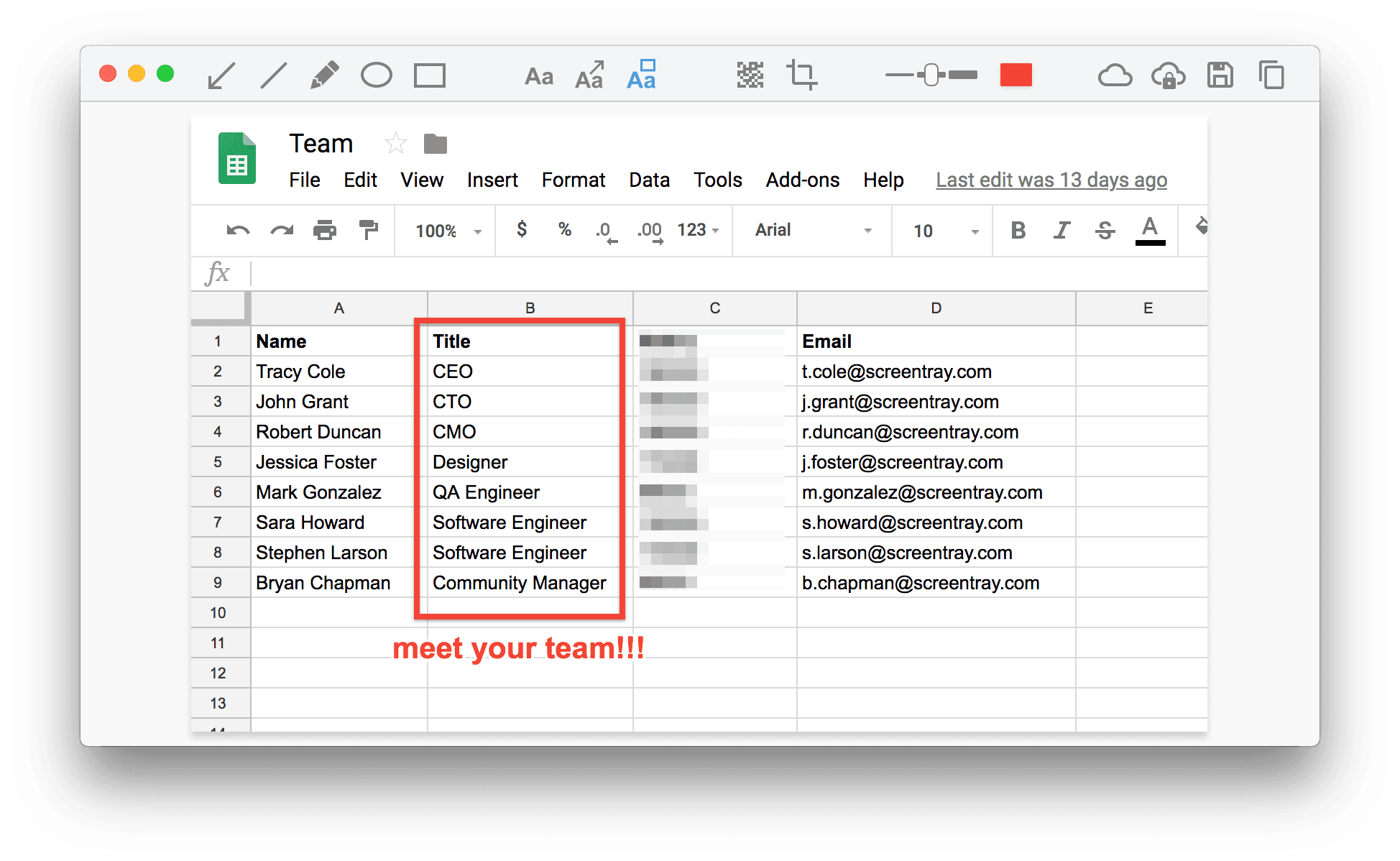This screenshot has width=1400, height=861.
Task: Select the outlined text style tool
Action: tap(641, 75)
